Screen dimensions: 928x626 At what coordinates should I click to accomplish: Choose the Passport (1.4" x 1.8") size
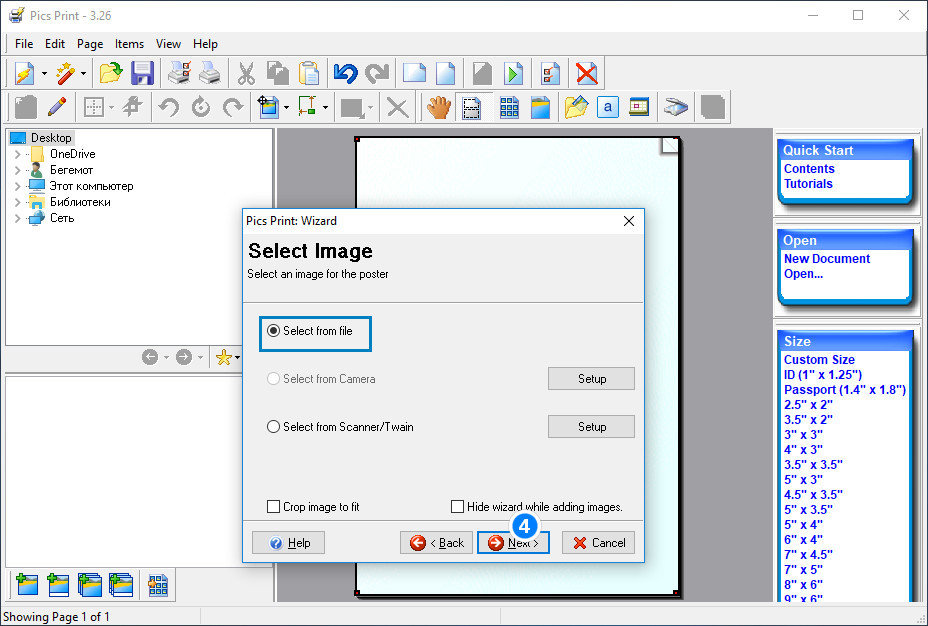click(x=845, y=390)
